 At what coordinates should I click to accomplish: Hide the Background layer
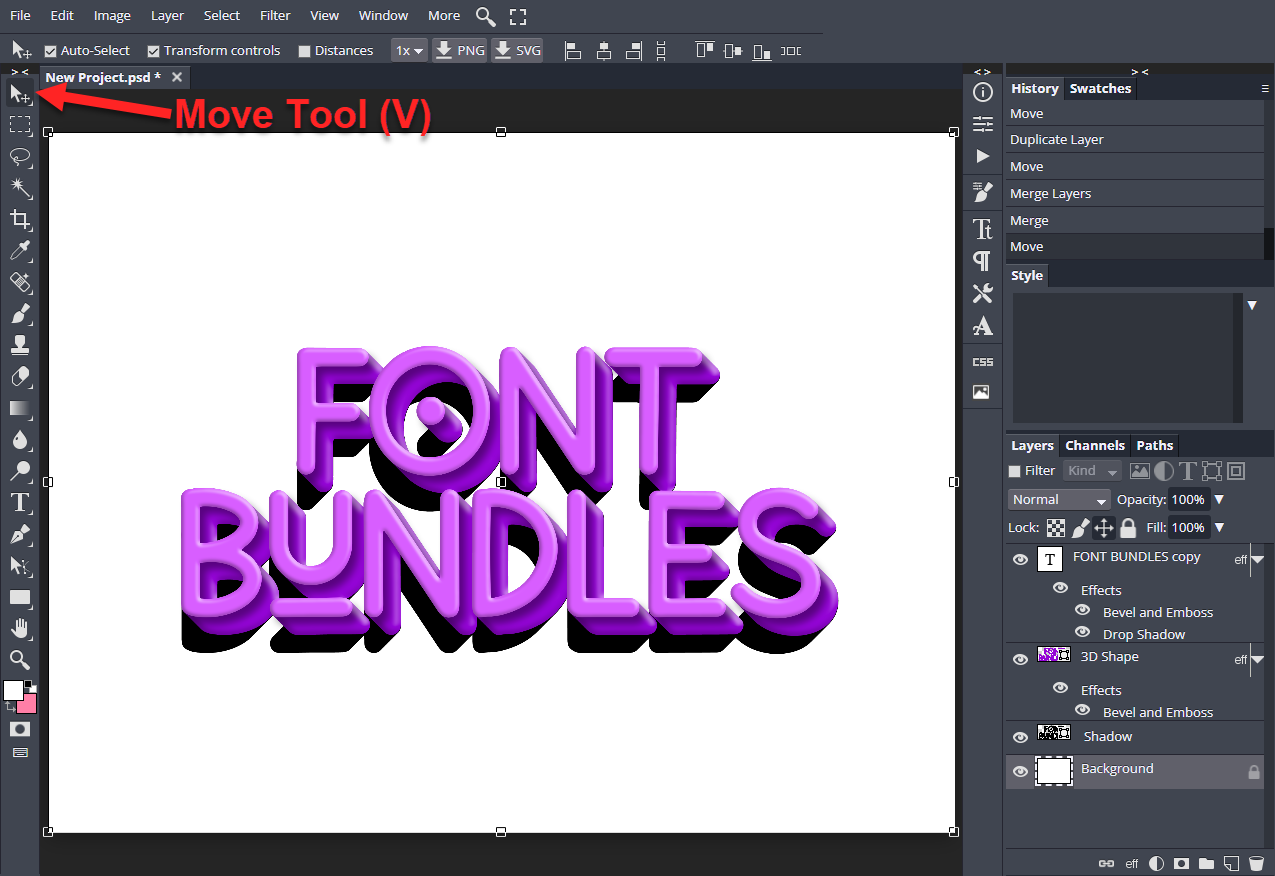1020,772
